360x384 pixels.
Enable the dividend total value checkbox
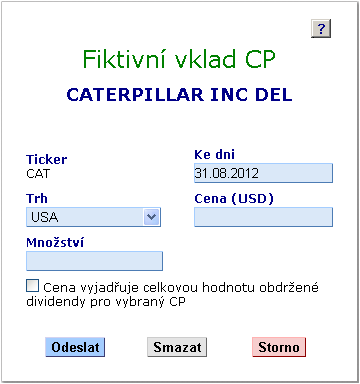click(x=32, y=286)
